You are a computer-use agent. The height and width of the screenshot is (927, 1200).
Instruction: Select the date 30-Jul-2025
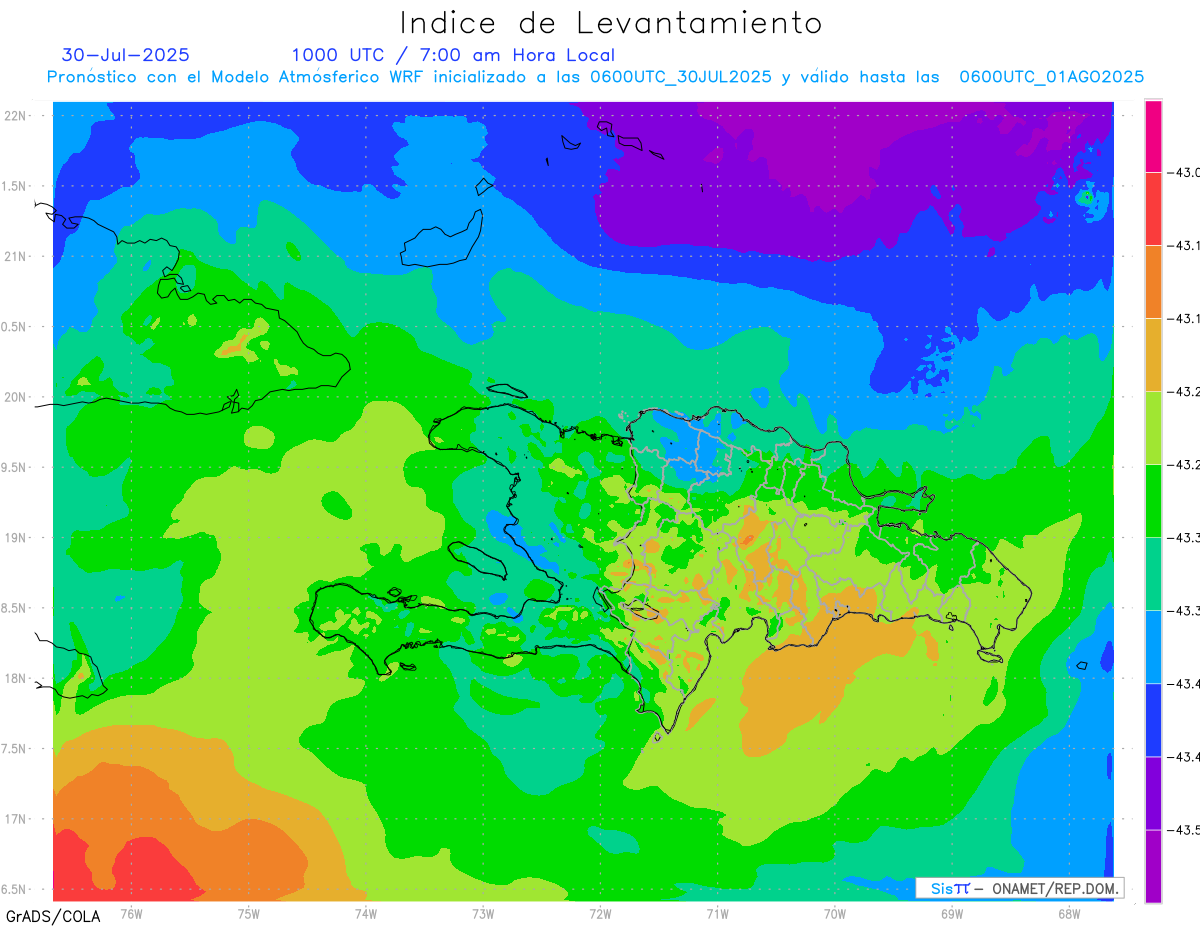coord(125,55)
